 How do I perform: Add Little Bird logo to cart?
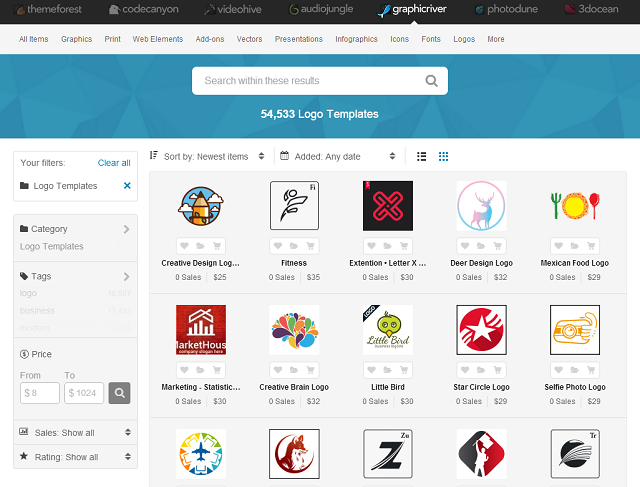click(404, 370)
